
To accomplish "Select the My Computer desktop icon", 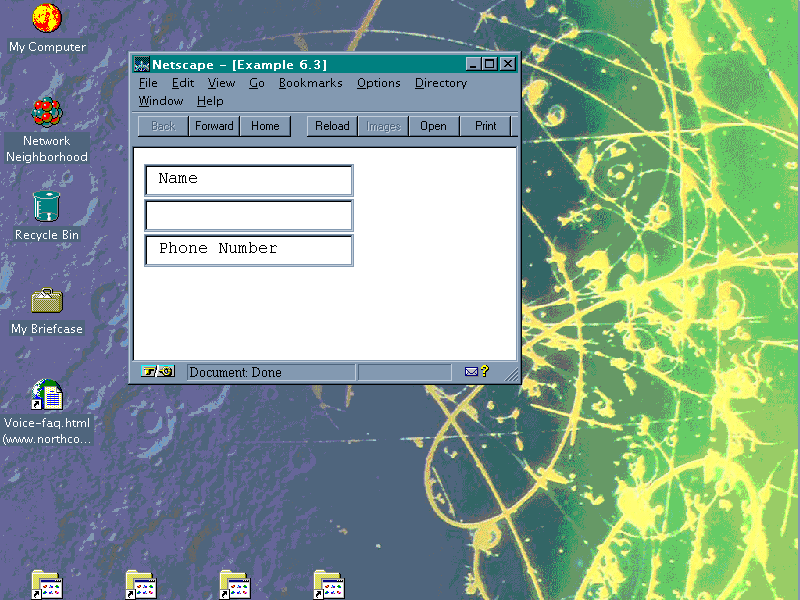I will (47, 18).
